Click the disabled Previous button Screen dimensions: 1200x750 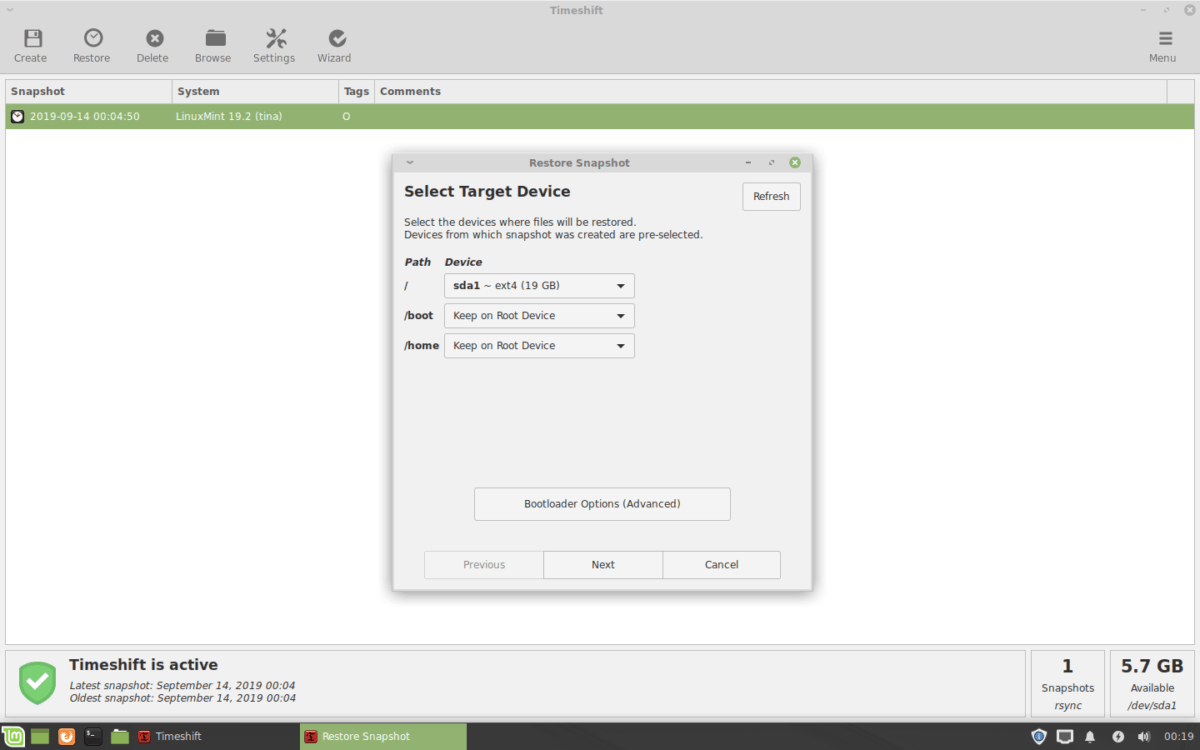(484, 565)
